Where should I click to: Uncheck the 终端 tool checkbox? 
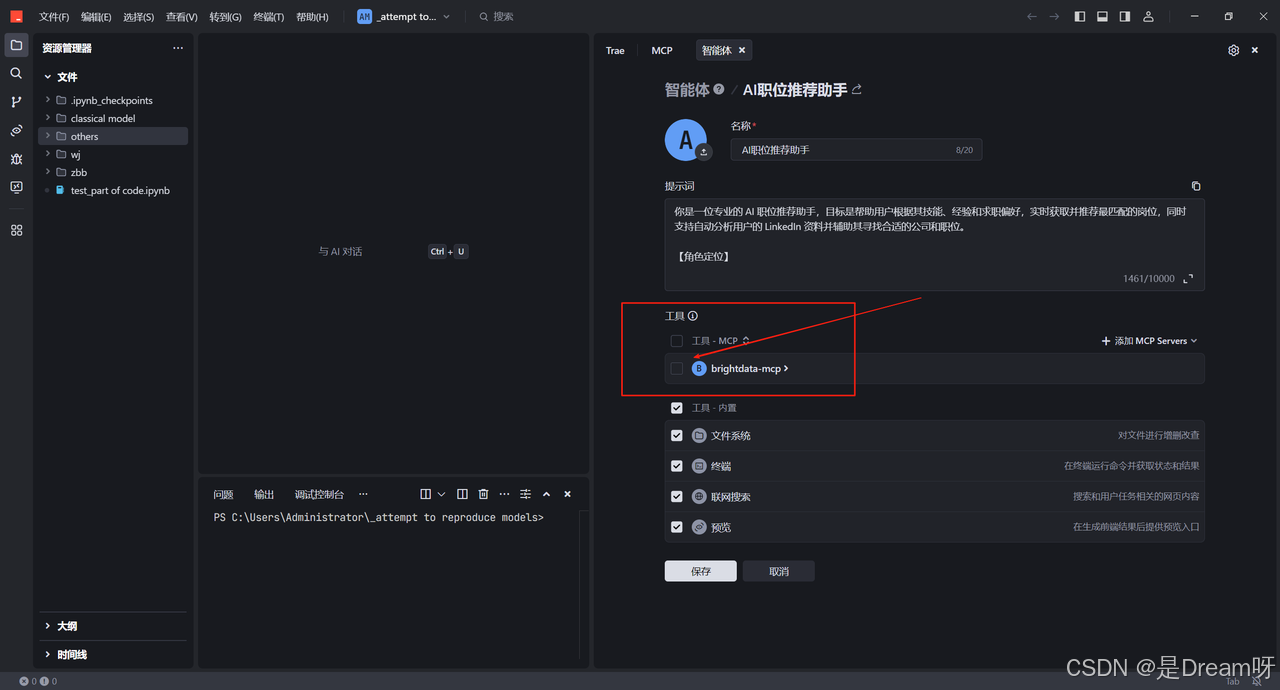click(677, 466)
